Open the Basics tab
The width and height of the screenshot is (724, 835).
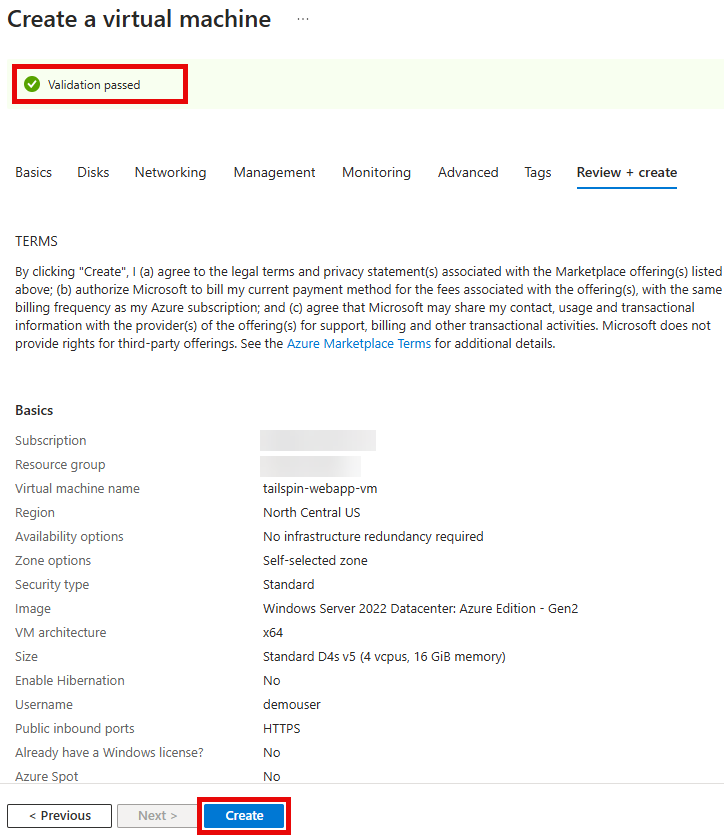click(x=33, y=172)
